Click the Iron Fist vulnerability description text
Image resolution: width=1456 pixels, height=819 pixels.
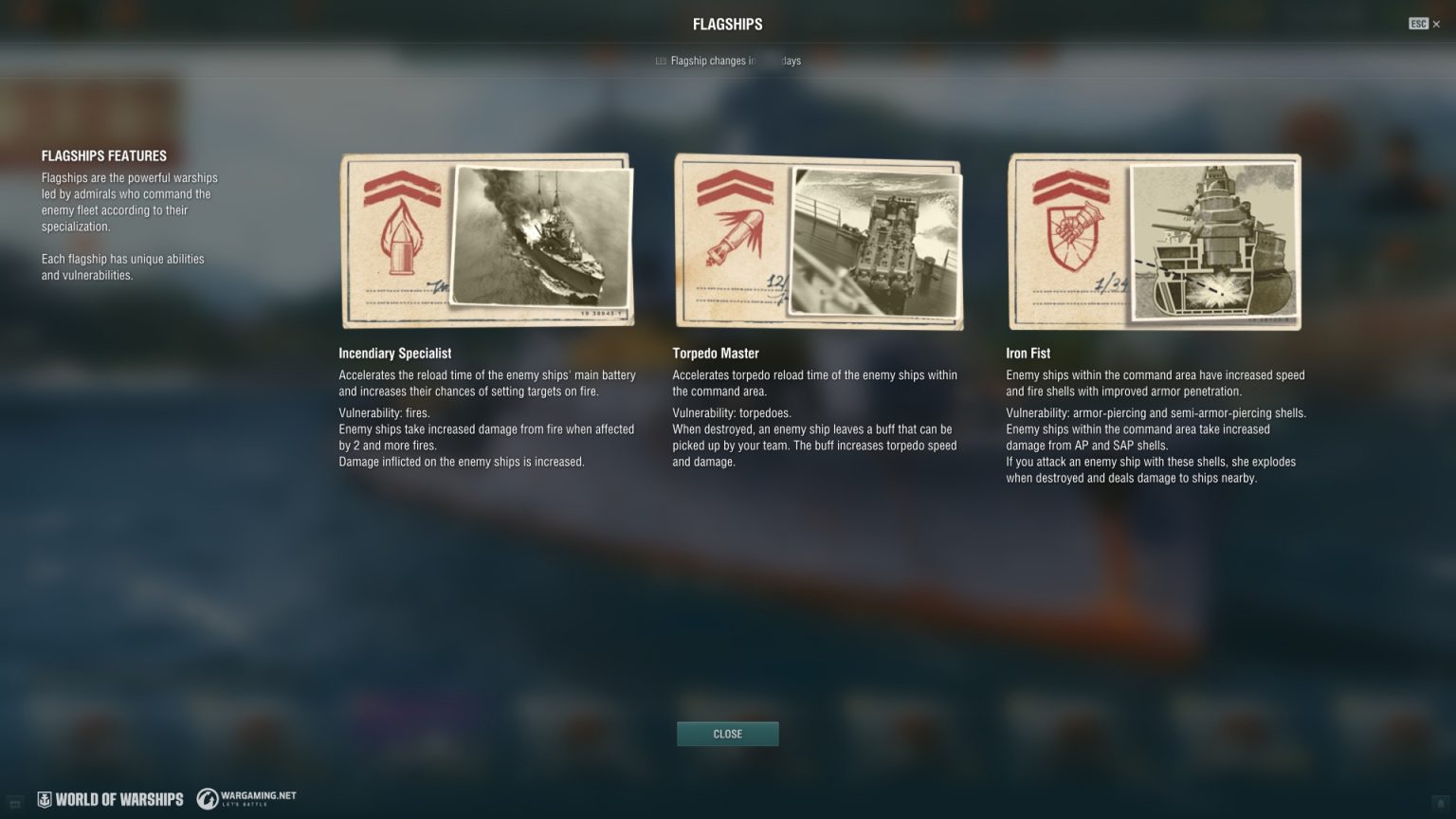point(1156,446)
